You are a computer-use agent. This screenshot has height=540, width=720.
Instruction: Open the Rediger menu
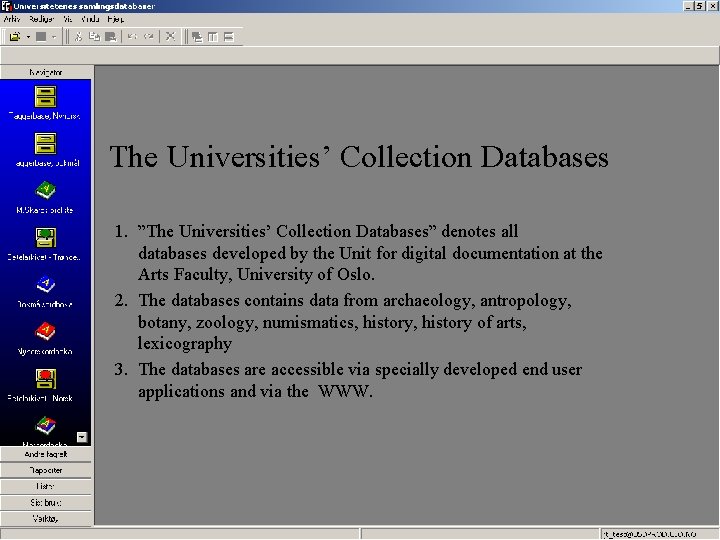[x=41, y=19]
